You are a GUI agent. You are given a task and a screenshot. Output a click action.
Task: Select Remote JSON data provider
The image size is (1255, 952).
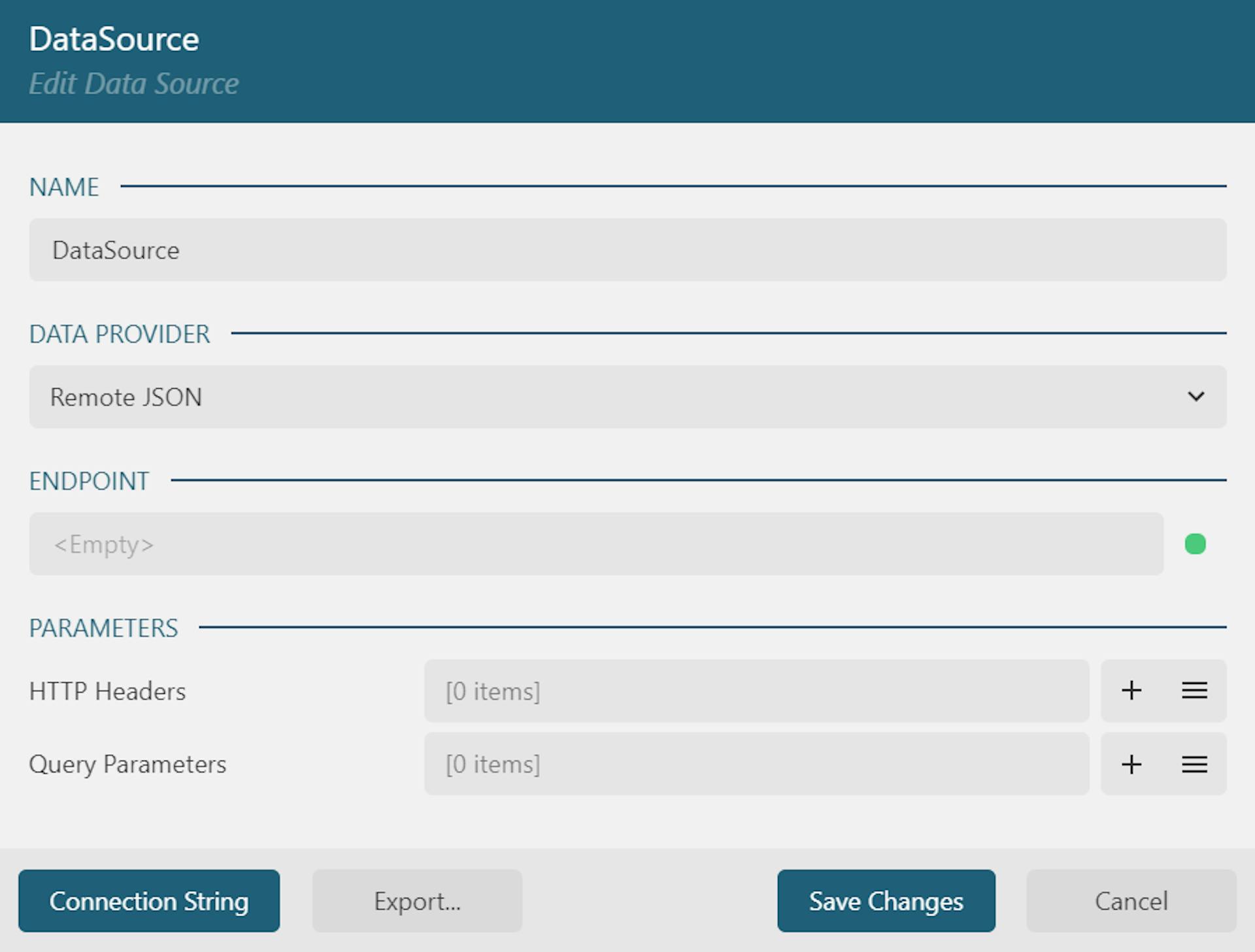pyautogui.click(x=627, y=397)
